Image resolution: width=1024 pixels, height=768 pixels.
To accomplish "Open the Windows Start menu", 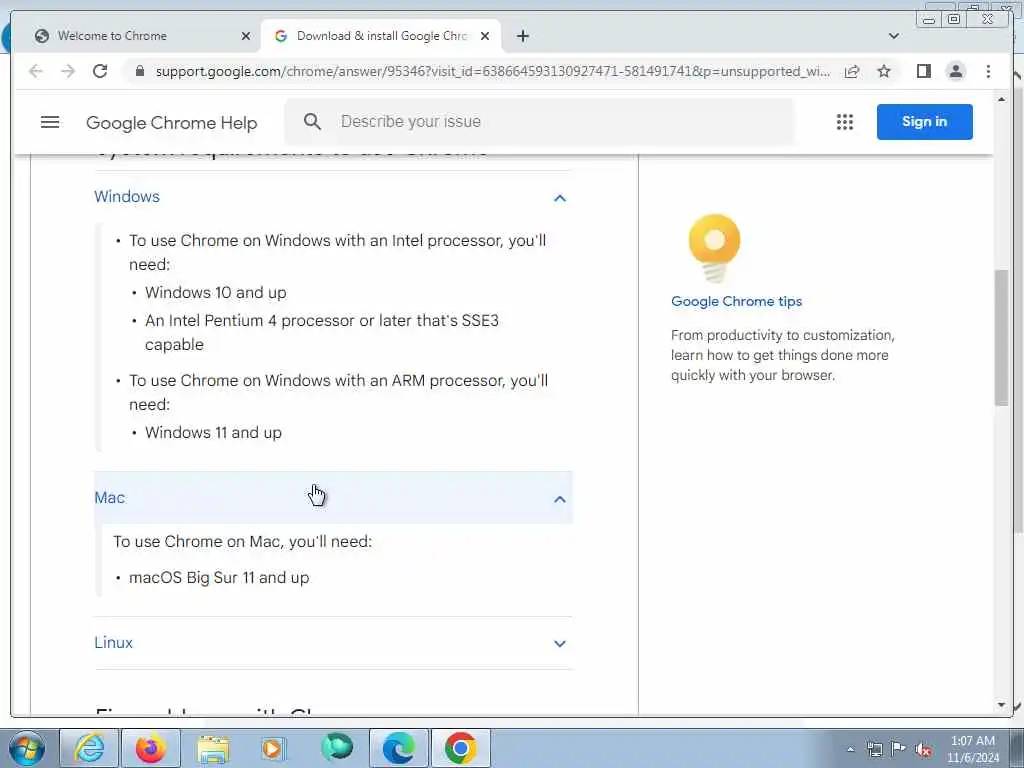I will (27, 748).
